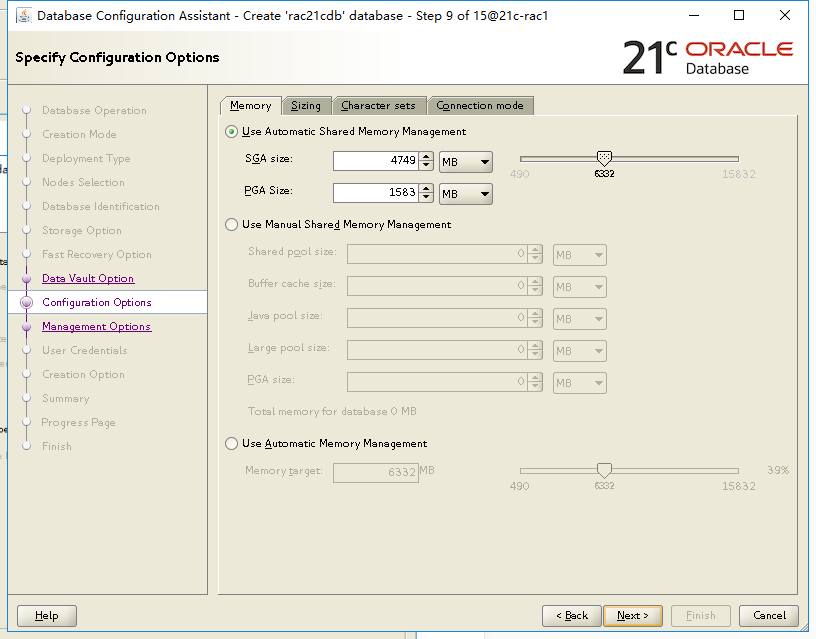
Task: Open manual PGA size unit dropdown
Action: coord(580,383)
